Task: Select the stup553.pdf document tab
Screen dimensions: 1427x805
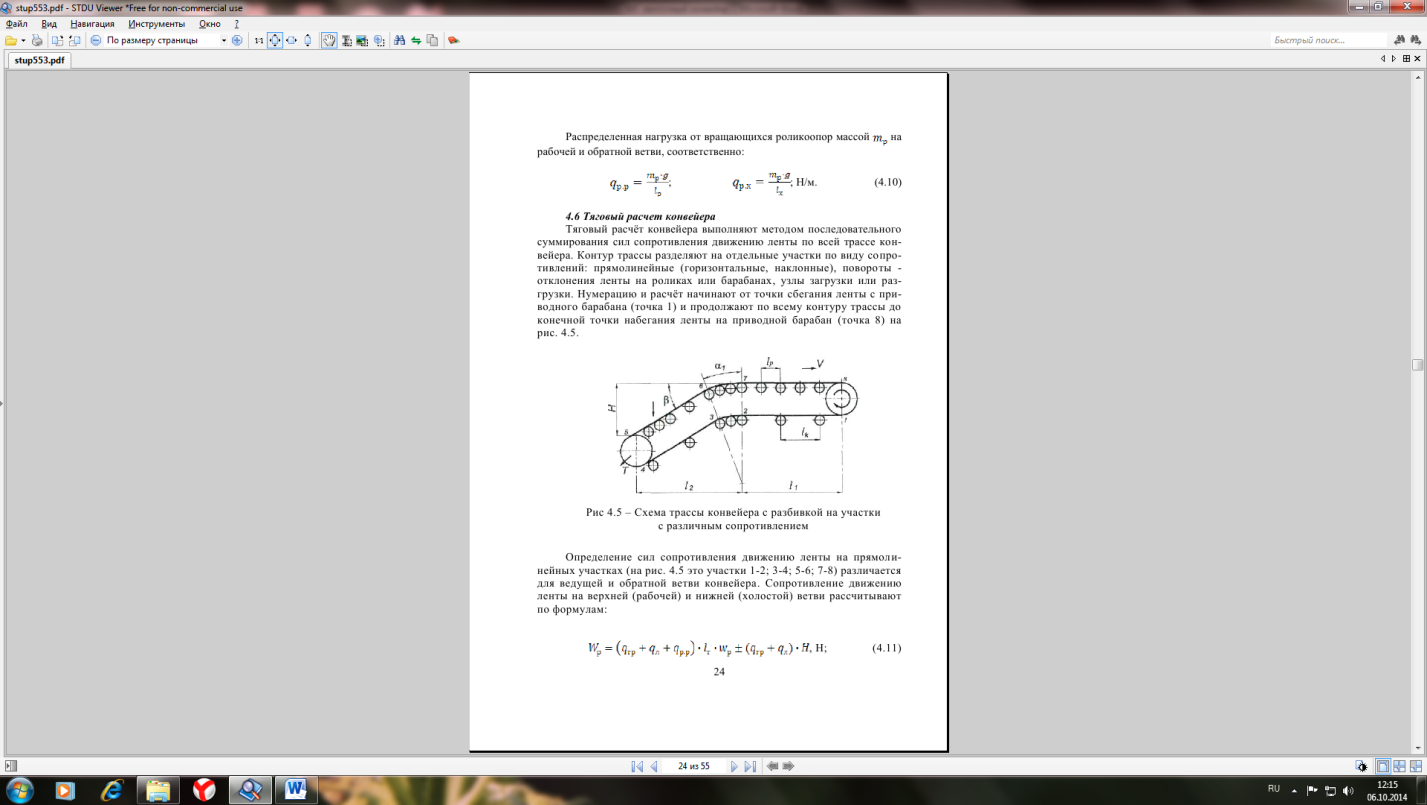Action: point(39,60)
